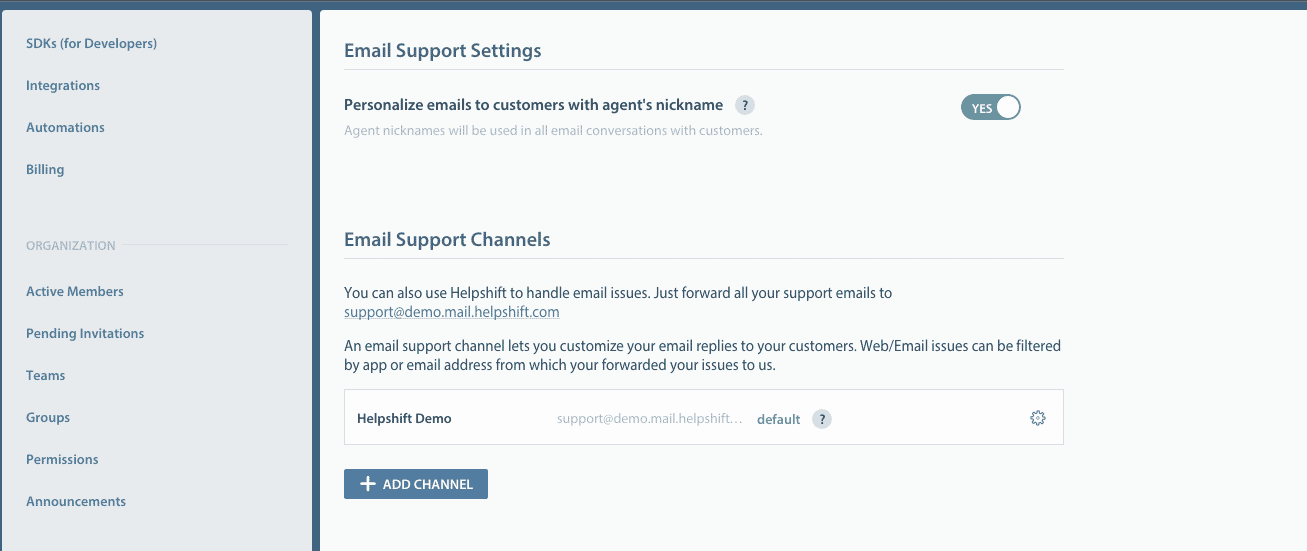Open Groups in the Organization section
This screenshot has width=1307, height=551.
[x=48, y=417]
